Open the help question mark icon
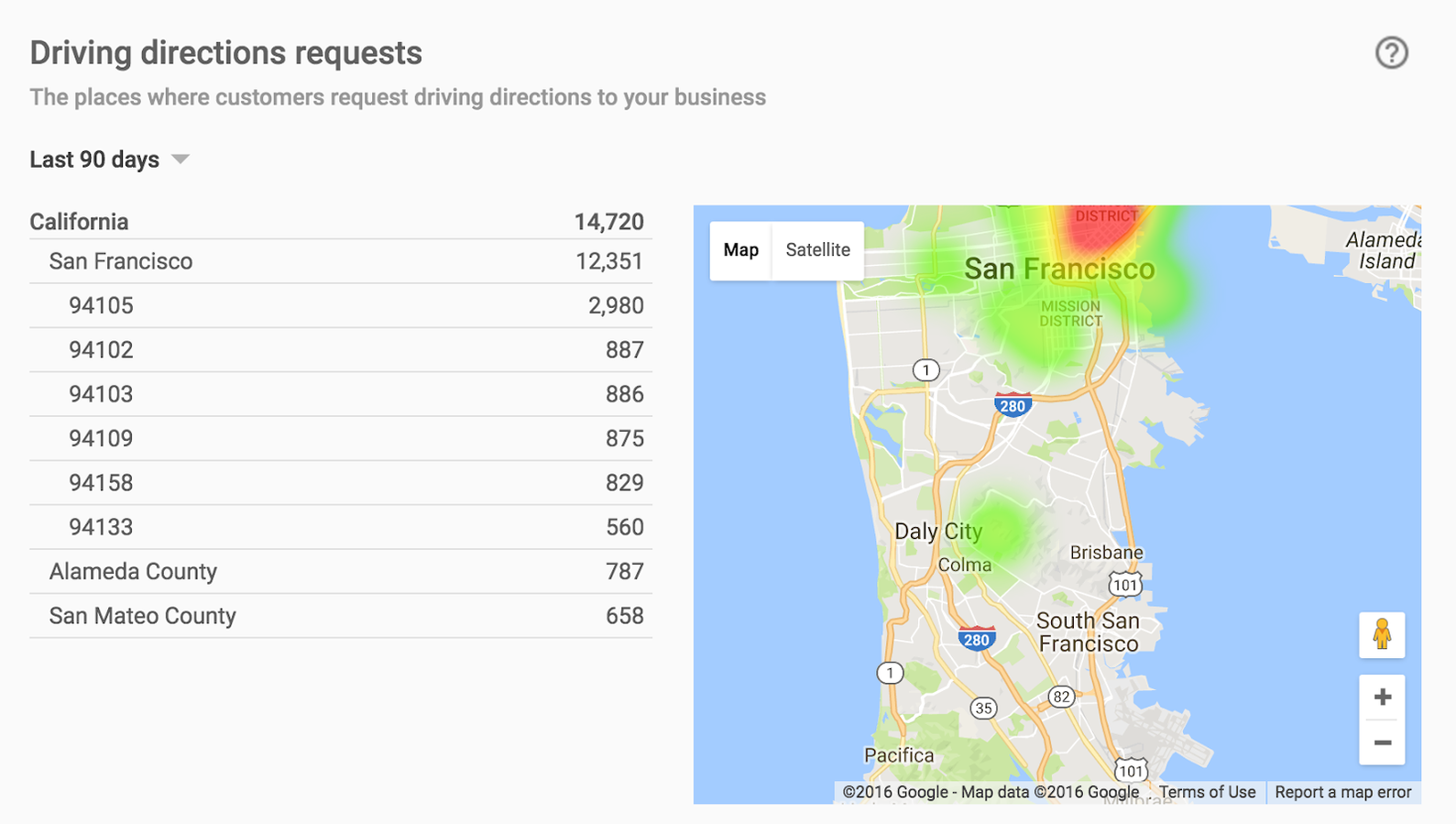Screen dimensions: 1456x824 tap(1391, 53)
